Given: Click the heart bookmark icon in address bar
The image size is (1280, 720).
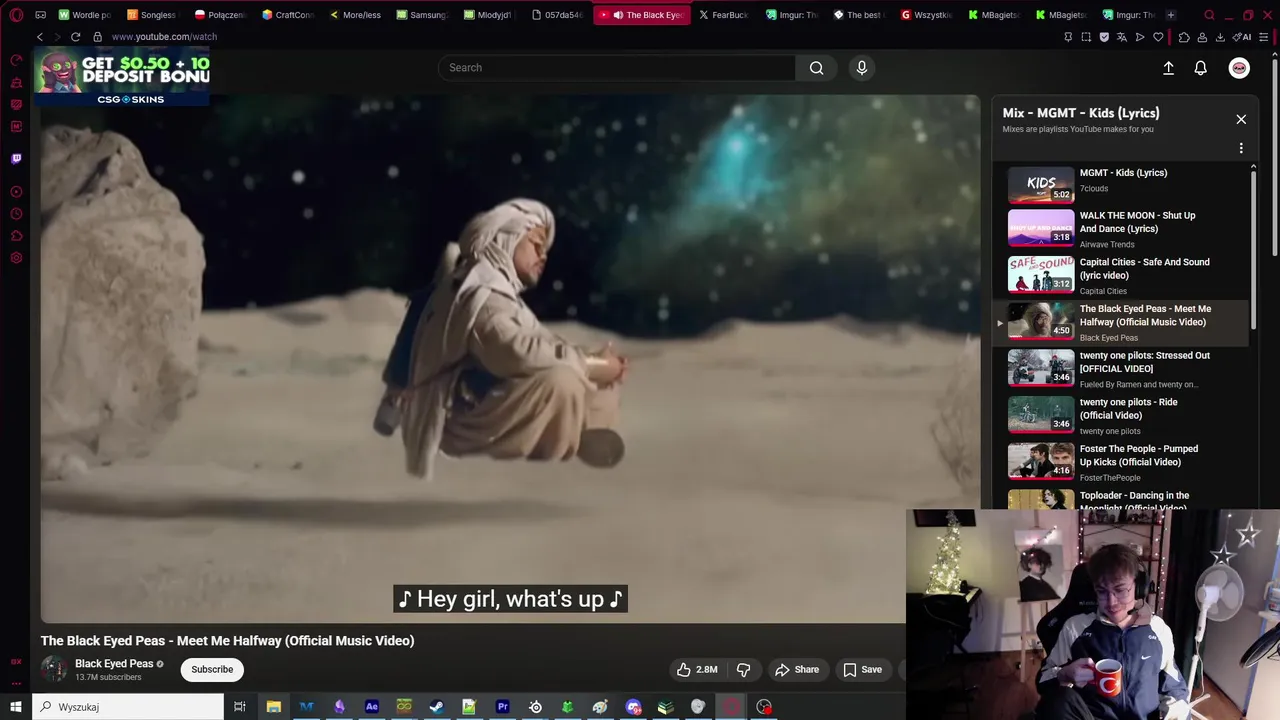Looking at the screenshot, I should [x=1158, y=37].
